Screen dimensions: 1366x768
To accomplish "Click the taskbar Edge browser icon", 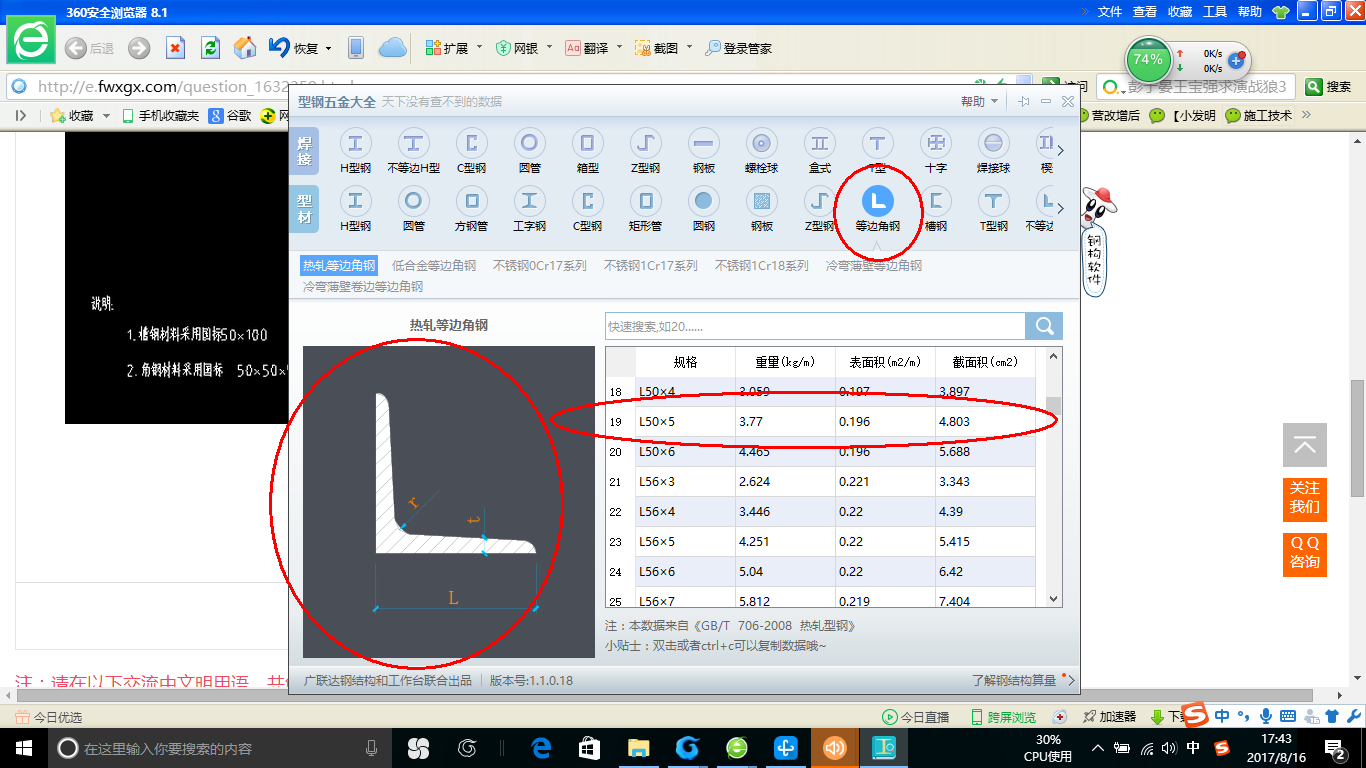I will [x=542, y=747].
